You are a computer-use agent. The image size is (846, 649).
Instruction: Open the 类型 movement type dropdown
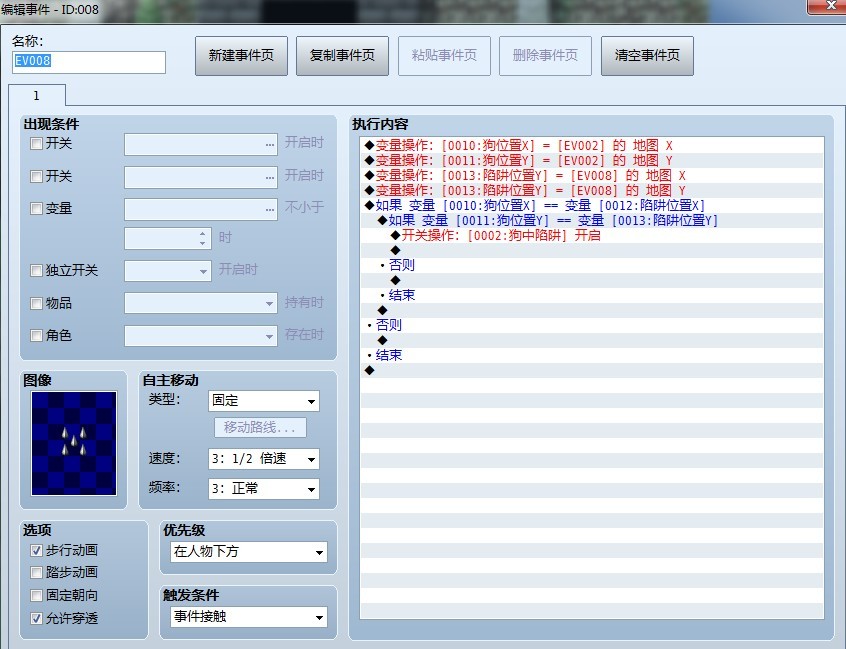[x=264, y=401]
